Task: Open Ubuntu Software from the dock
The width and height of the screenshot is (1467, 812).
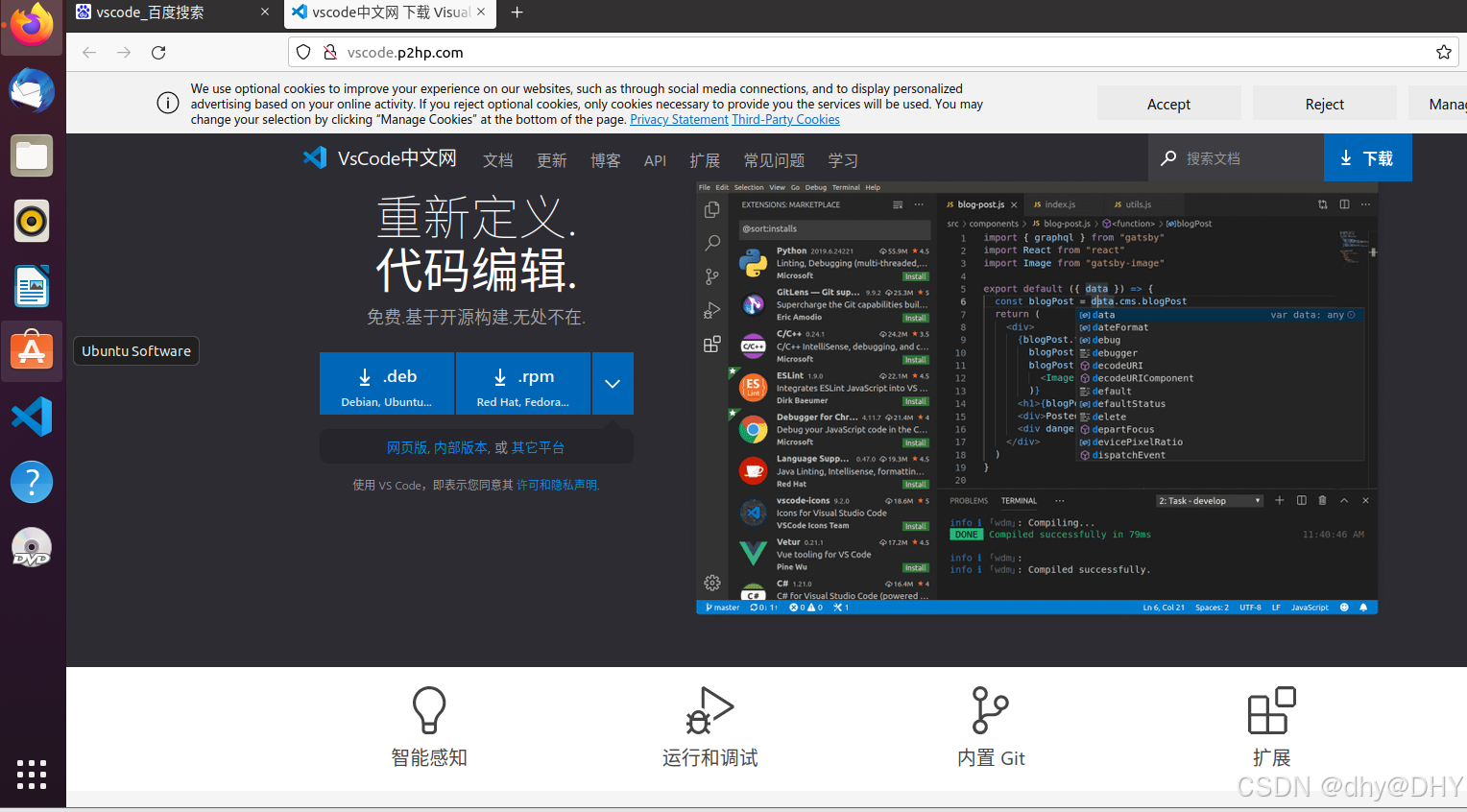Action: (32, 351)
